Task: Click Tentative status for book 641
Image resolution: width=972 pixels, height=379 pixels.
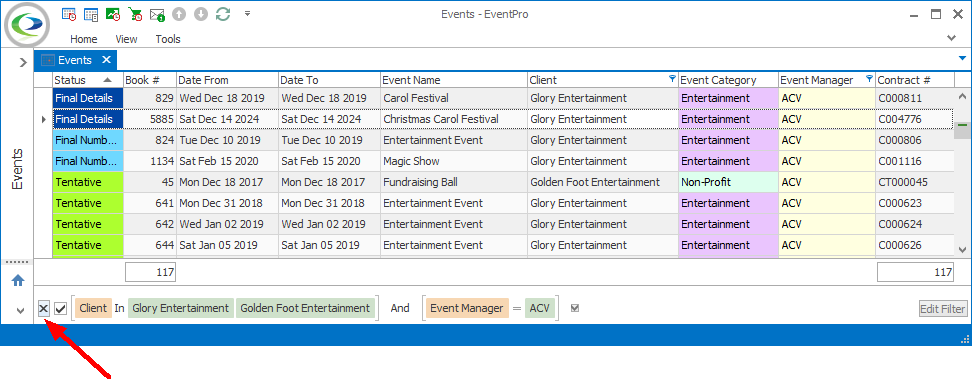Action: click(88, 203)
